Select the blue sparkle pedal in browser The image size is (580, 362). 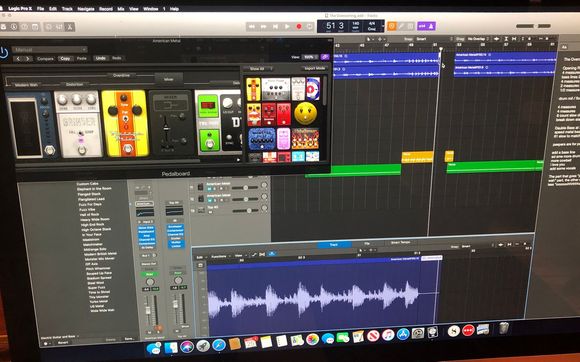pos(262,139)
